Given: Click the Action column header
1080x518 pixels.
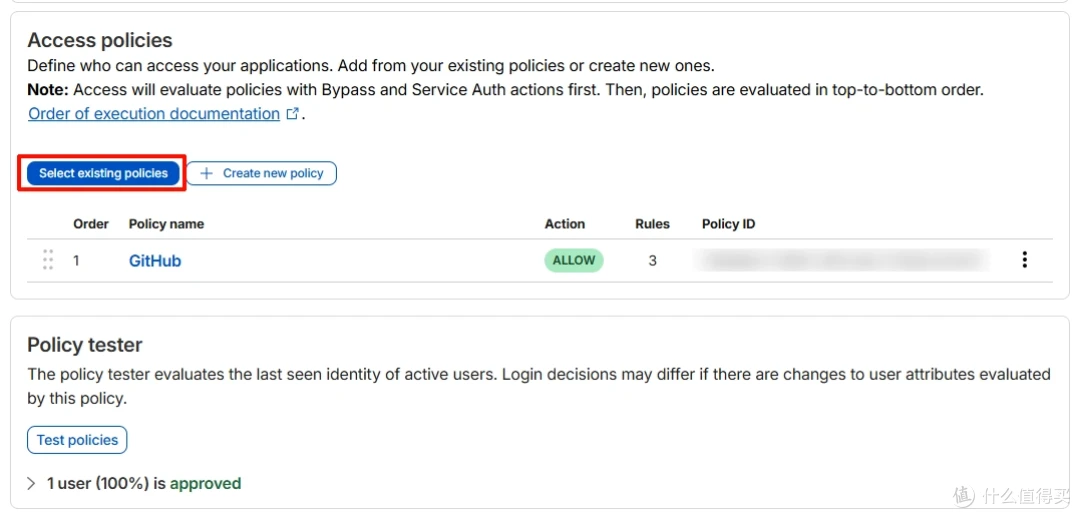Looking at the screenshot, I should tap(565, 224).
